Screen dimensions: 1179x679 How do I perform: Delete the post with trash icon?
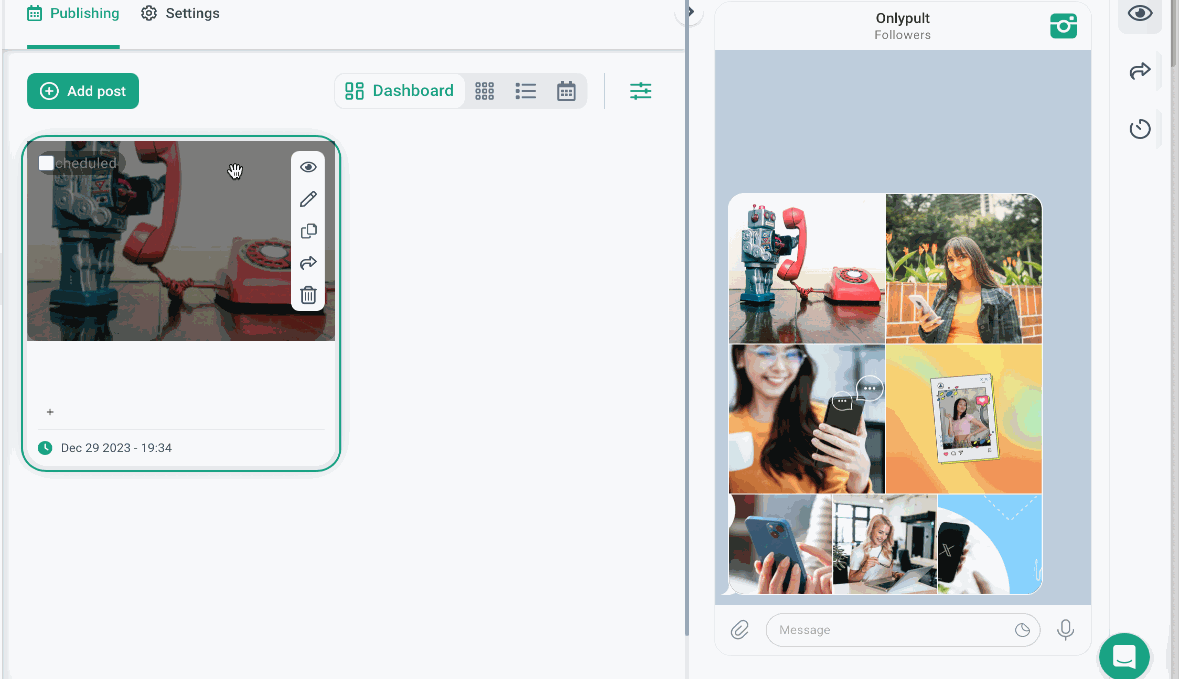308,295
